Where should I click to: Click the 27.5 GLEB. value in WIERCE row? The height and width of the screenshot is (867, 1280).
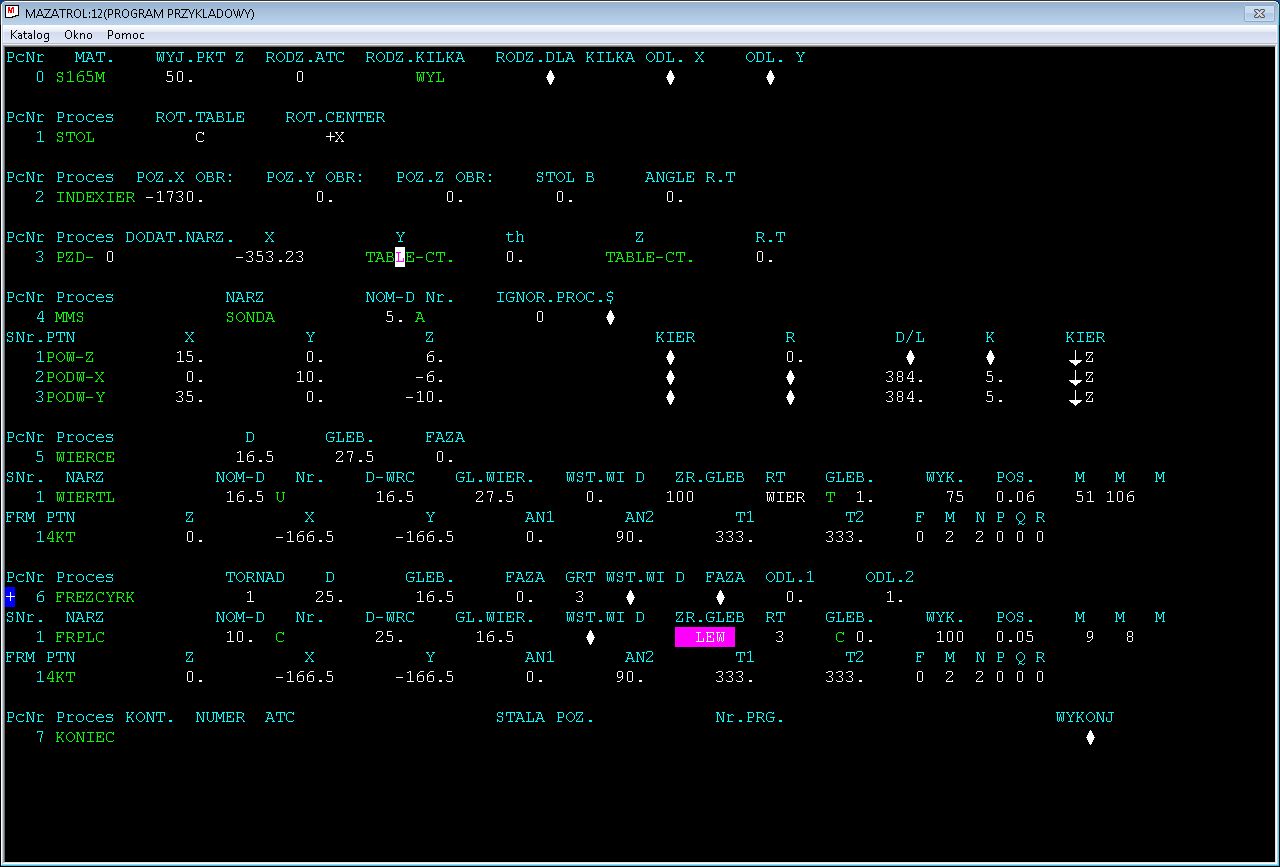355,457
